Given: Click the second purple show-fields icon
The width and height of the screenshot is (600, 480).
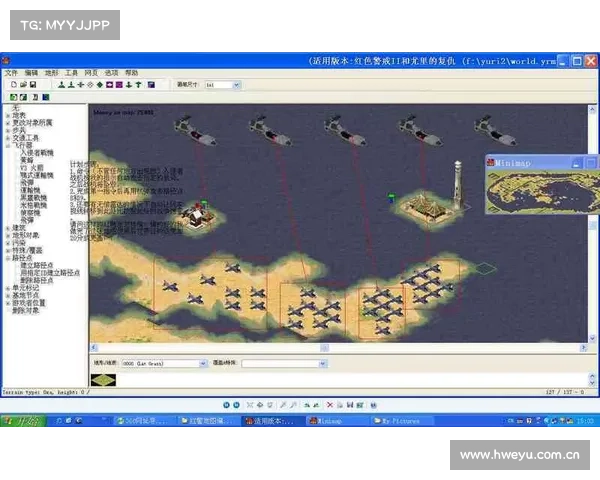Looking at the screenshot, I should pos(119,85).
